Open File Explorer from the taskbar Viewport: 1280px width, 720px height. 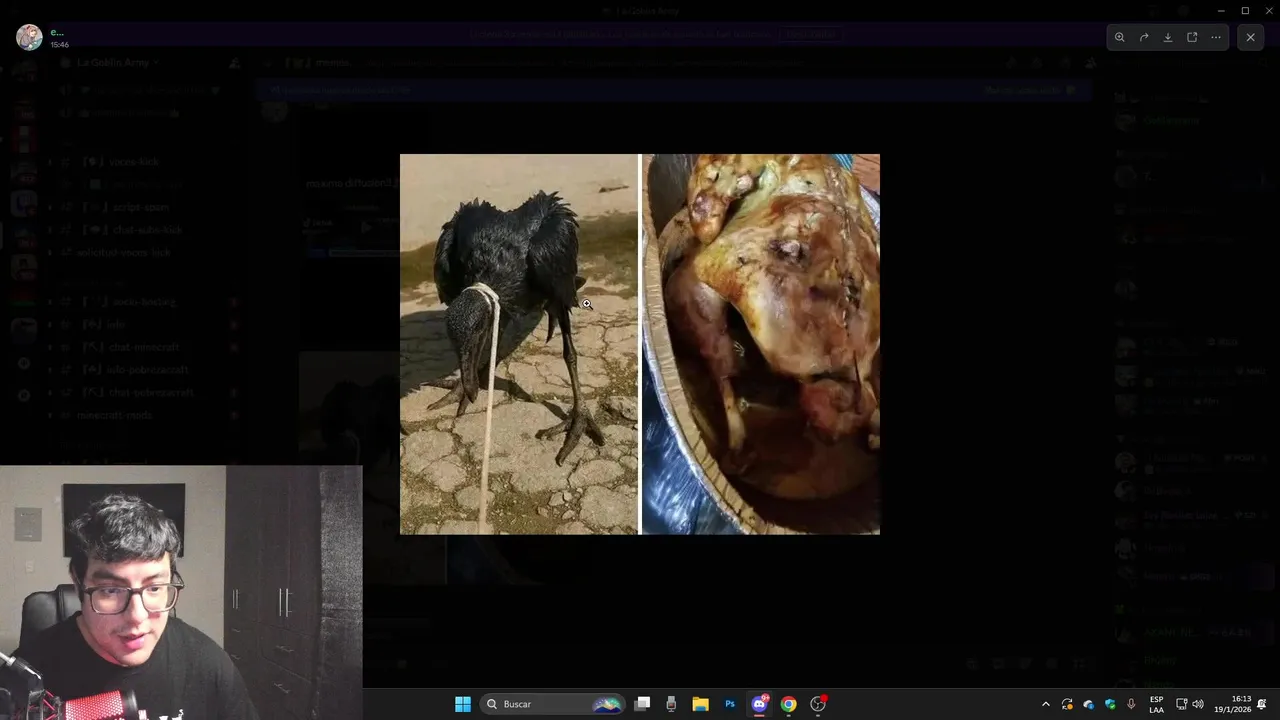coord(701,704)
